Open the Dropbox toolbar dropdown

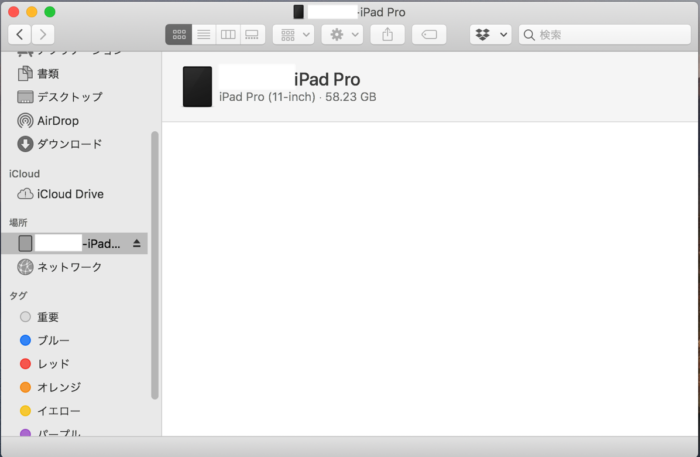pyautogui.click(x=491, y=34)
